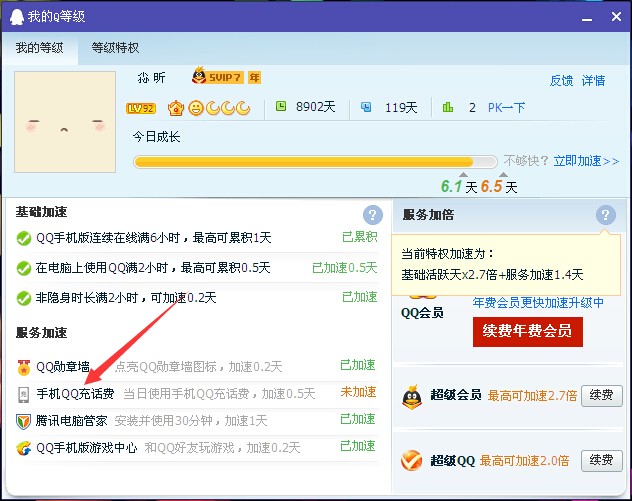Click the QQ手机版游戏中心 icon

[x=24, y=448]
